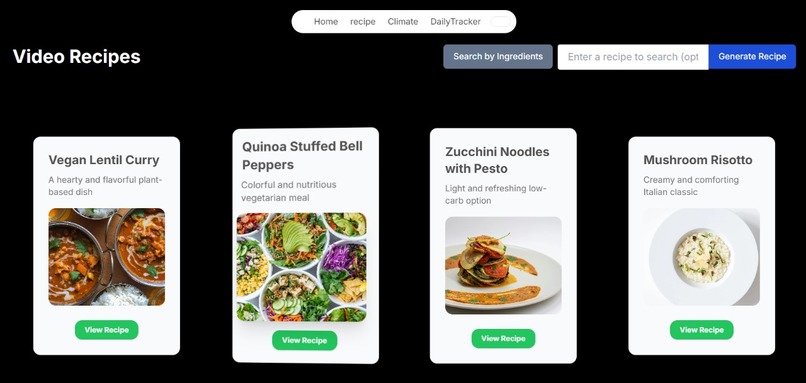Select the Mushroom Risotto plate photo
Viewport: 806px width, 383px height.
pos(702,257)
